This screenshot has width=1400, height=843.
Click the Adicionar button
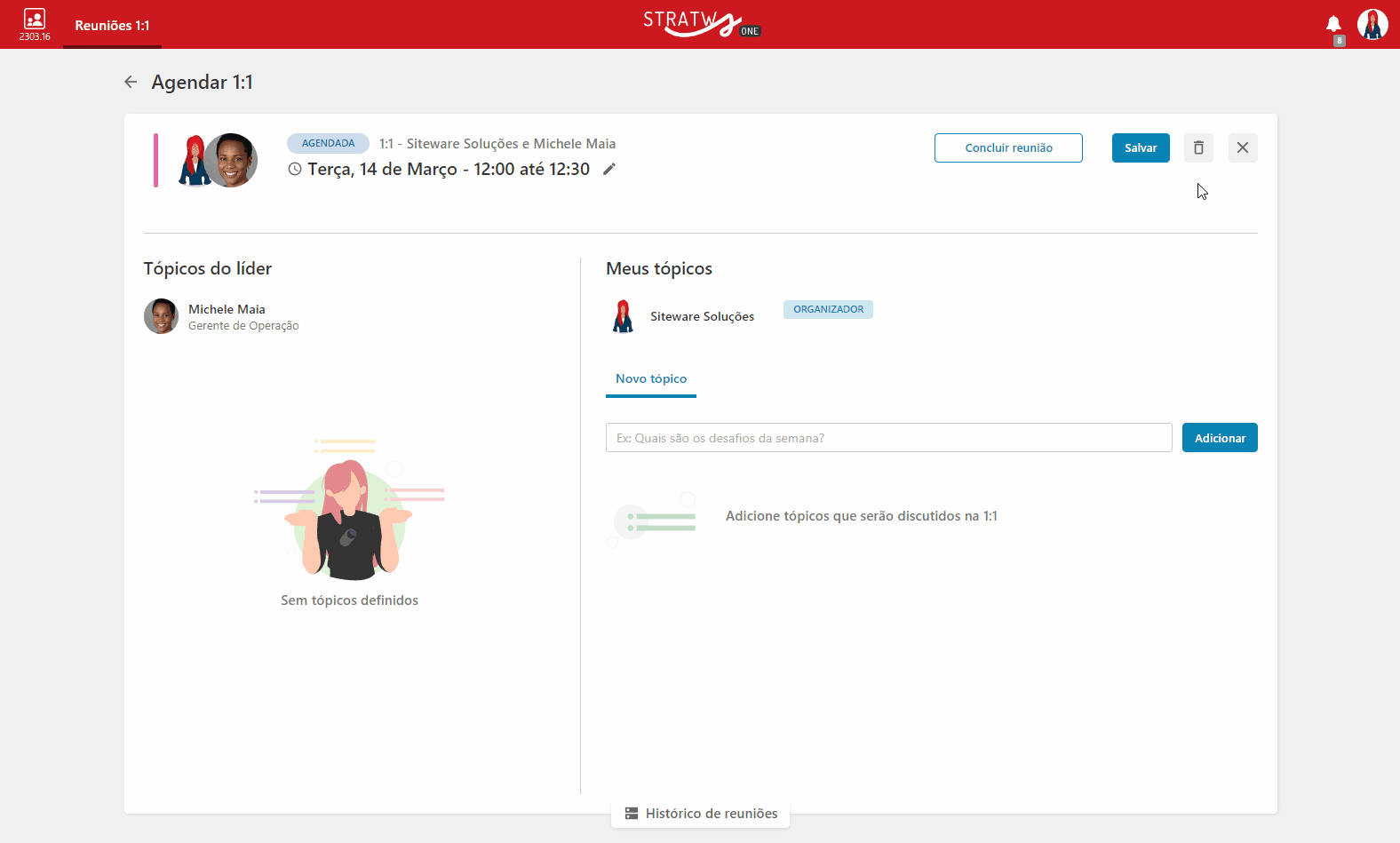coord(1220,438)
